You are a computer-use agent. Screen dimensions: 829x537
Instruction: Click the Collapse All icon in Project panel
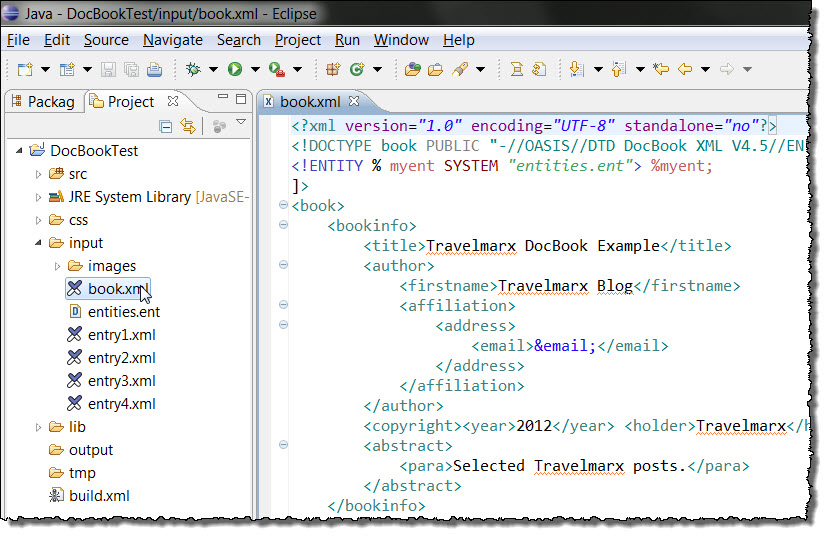[165, 126]
